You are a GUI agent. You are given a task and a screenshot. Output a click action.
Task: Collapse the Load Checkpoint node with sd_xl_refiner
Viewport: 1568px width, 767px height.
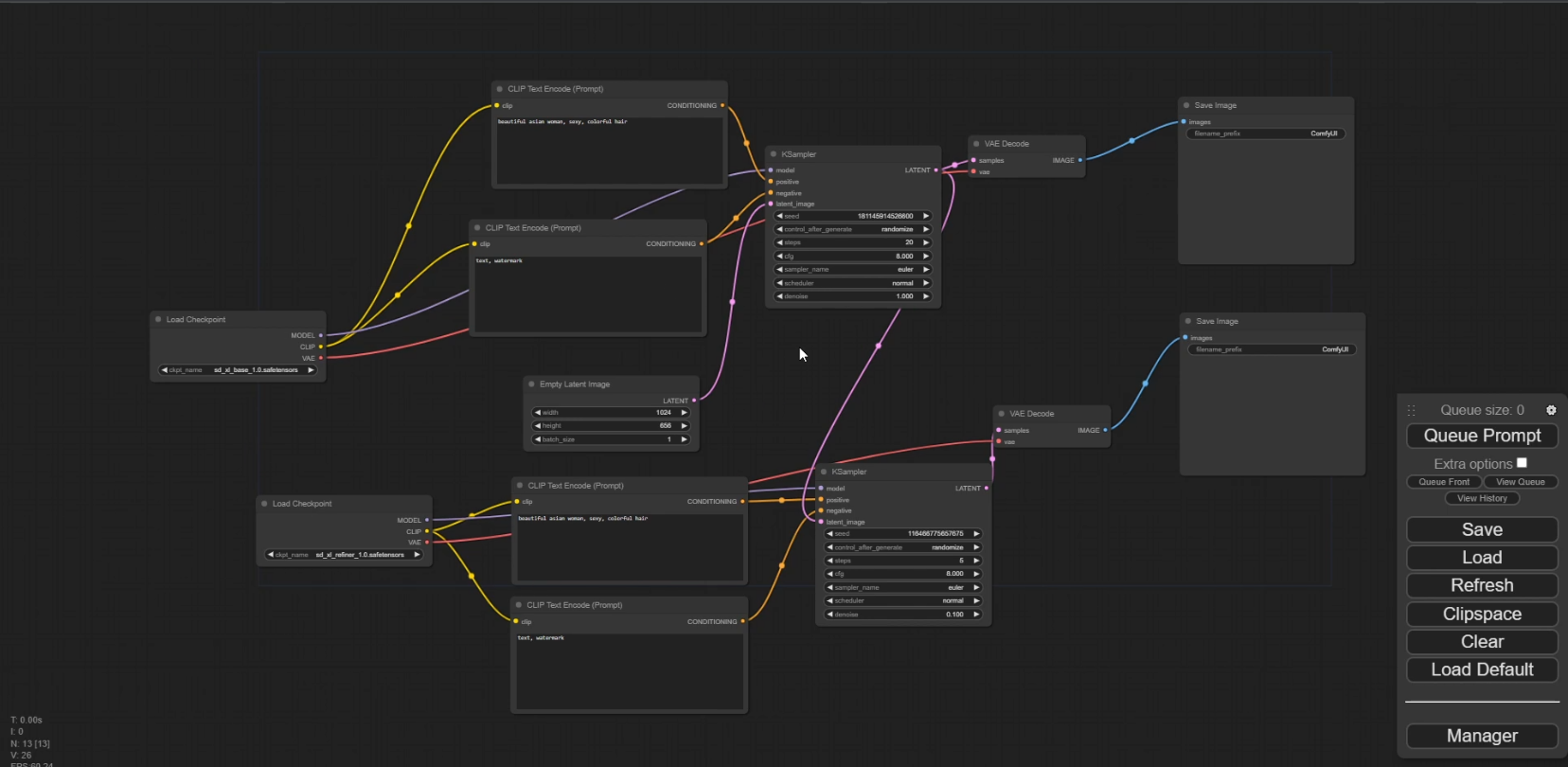264,504
